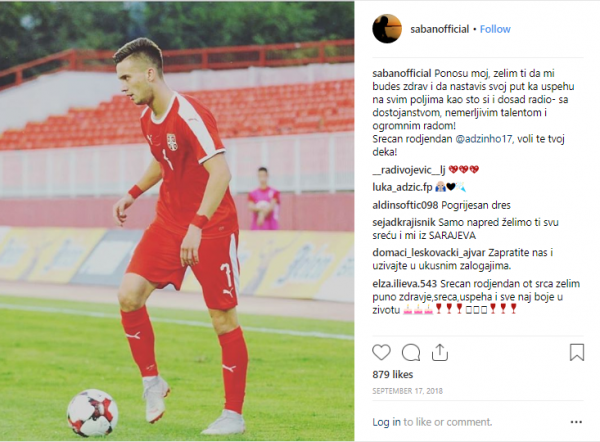
Task: Click the football player photo
Action: [x=177, y=222]
